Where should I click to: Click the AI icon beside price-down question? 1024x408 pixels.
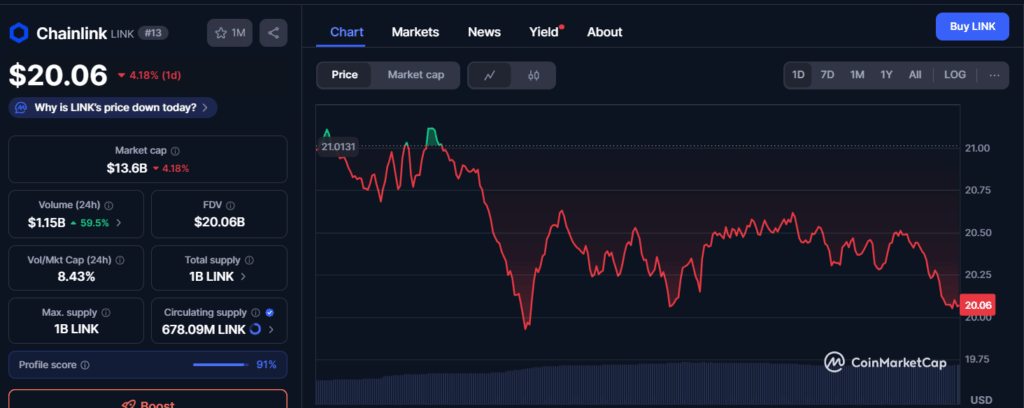[x=21, y=108]
